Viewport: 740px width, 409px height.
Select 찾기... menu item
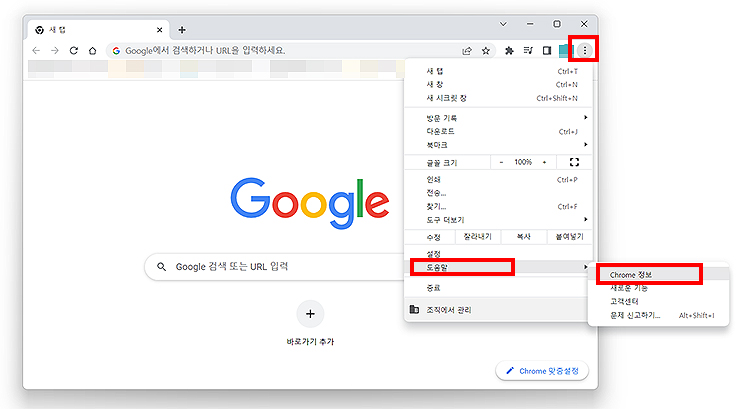(x=498, y=207)
